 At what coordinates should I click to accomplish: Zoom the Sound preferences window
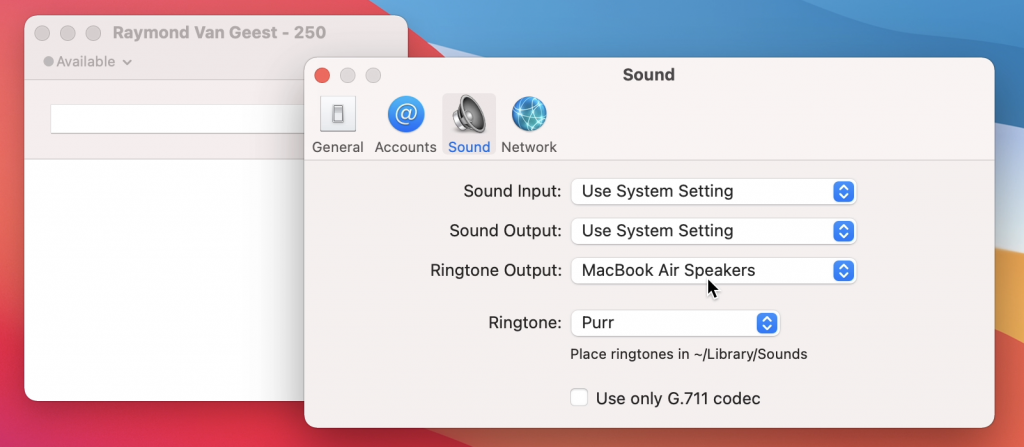(373, 75)
